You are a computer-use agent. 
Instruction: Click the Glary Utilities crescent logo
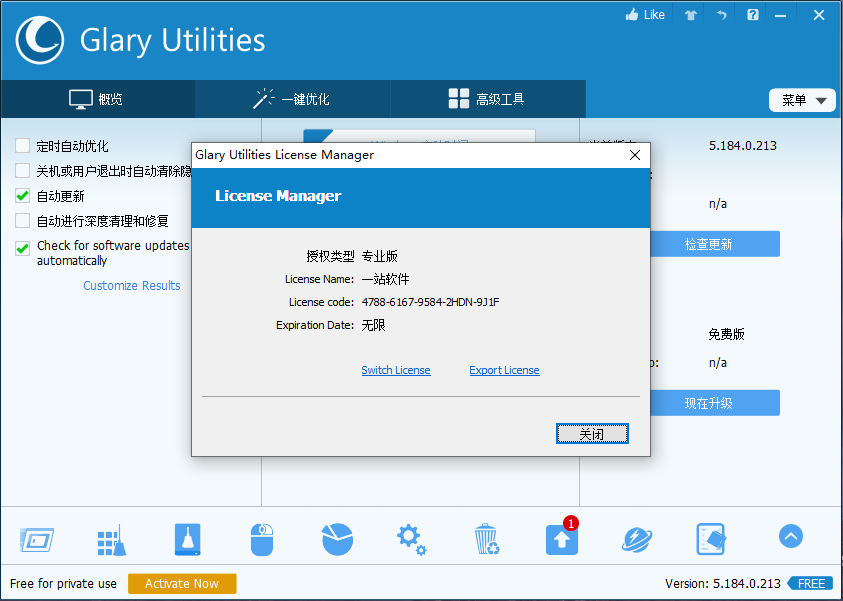(x=40, y=40)
